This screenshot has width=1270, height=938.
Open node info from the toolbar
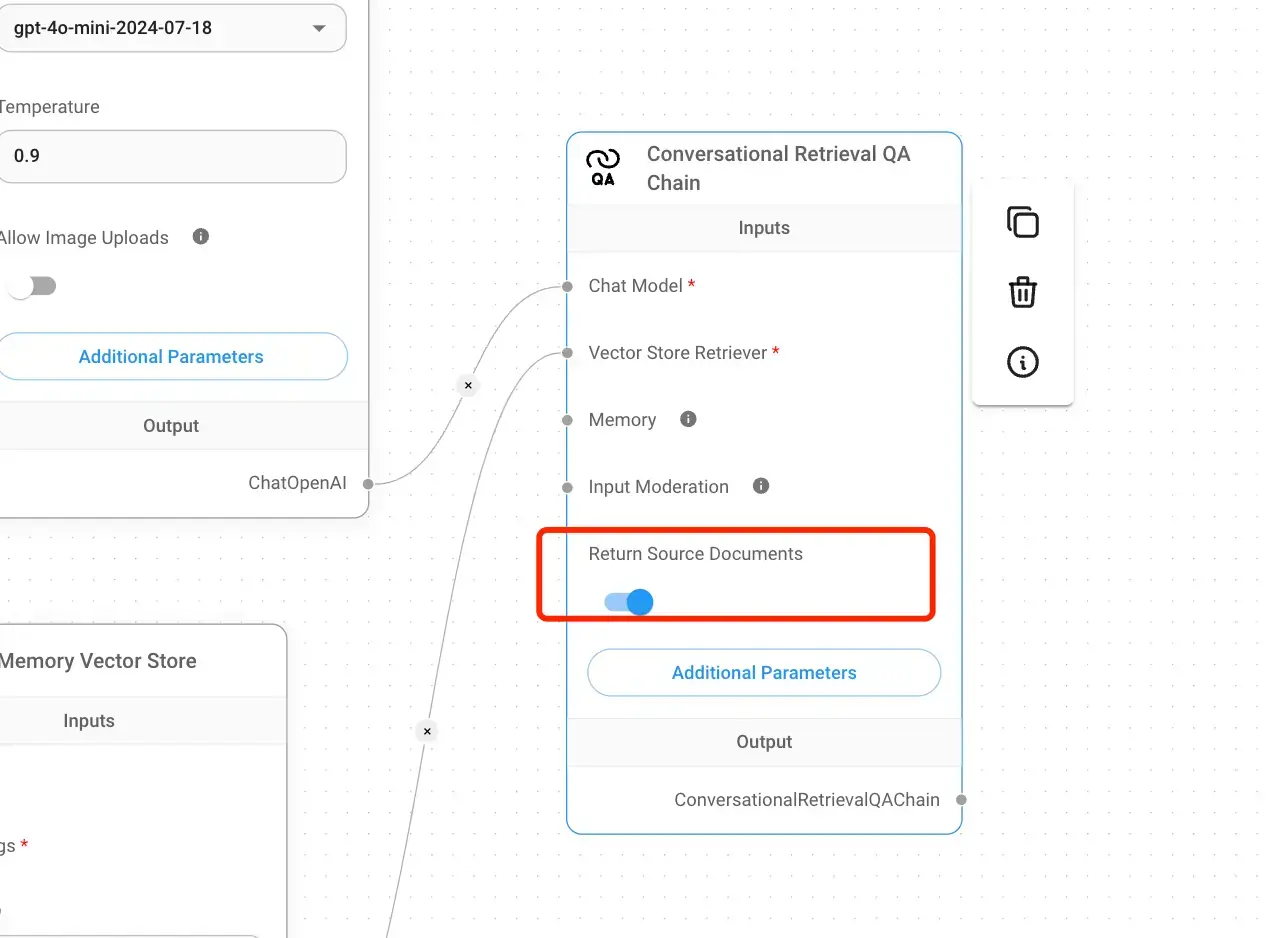[x=1022, y=362]
